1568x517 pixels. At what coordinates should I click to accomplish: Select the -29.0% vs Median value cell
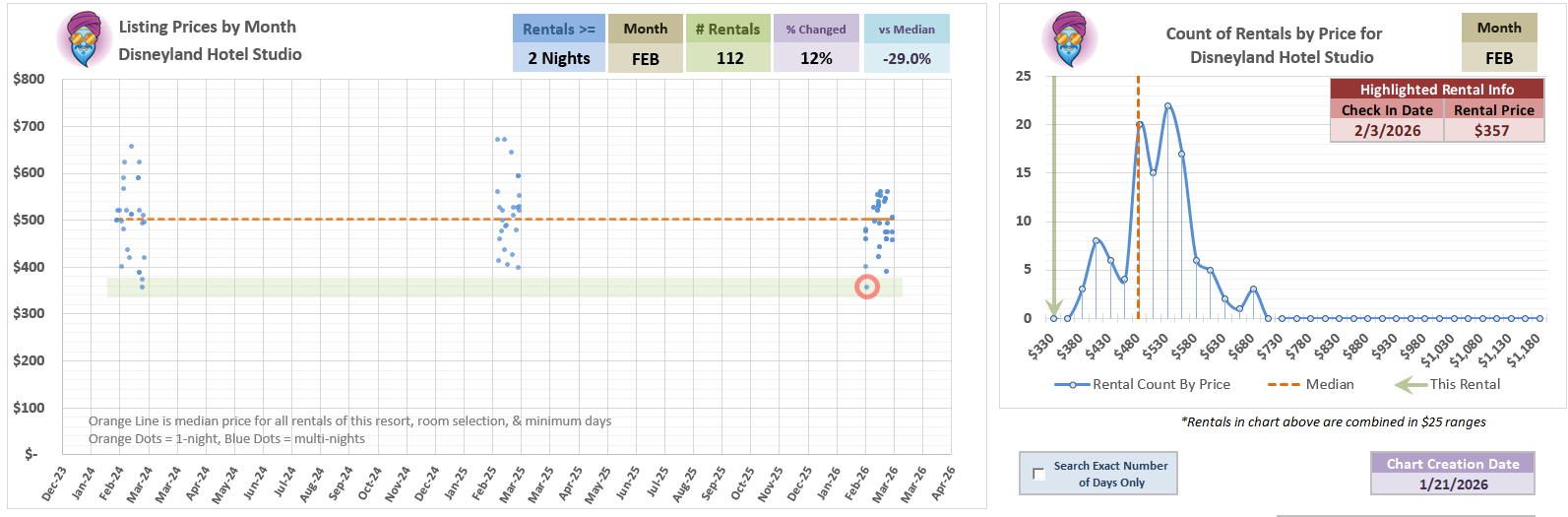click(x=907, y=58)
